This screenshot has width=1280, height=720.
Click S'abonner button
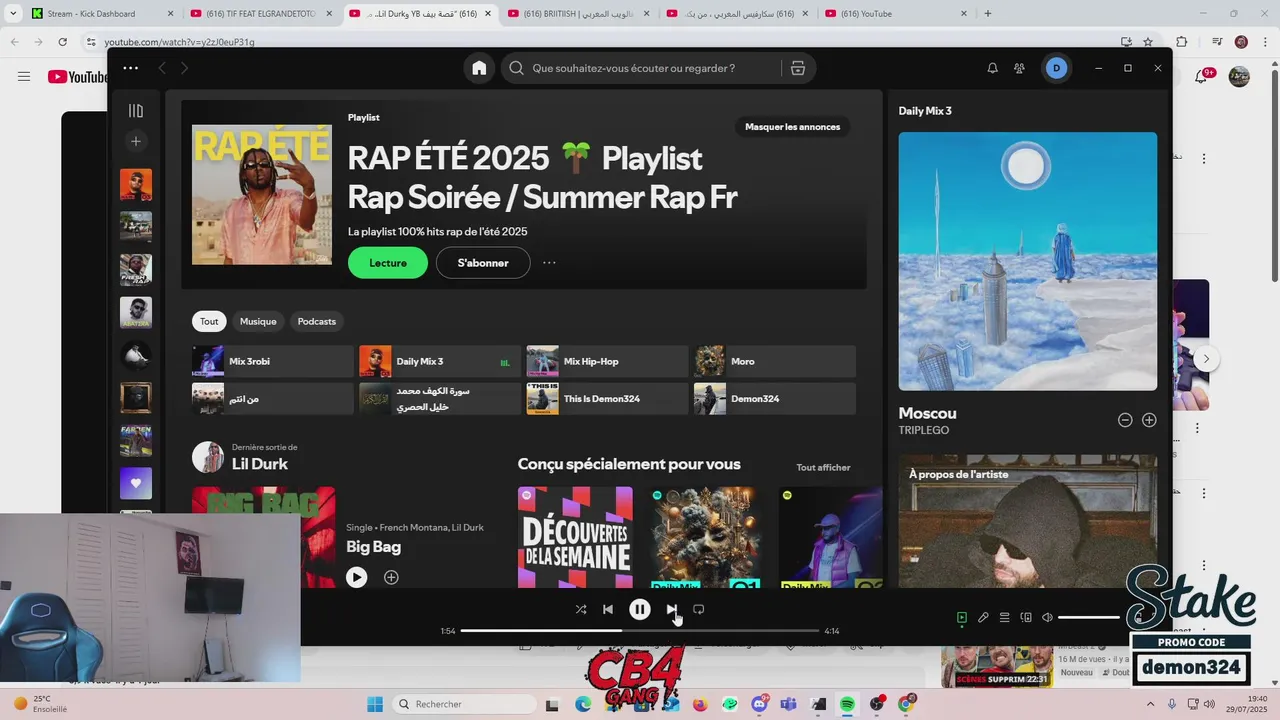click(483, 263)
